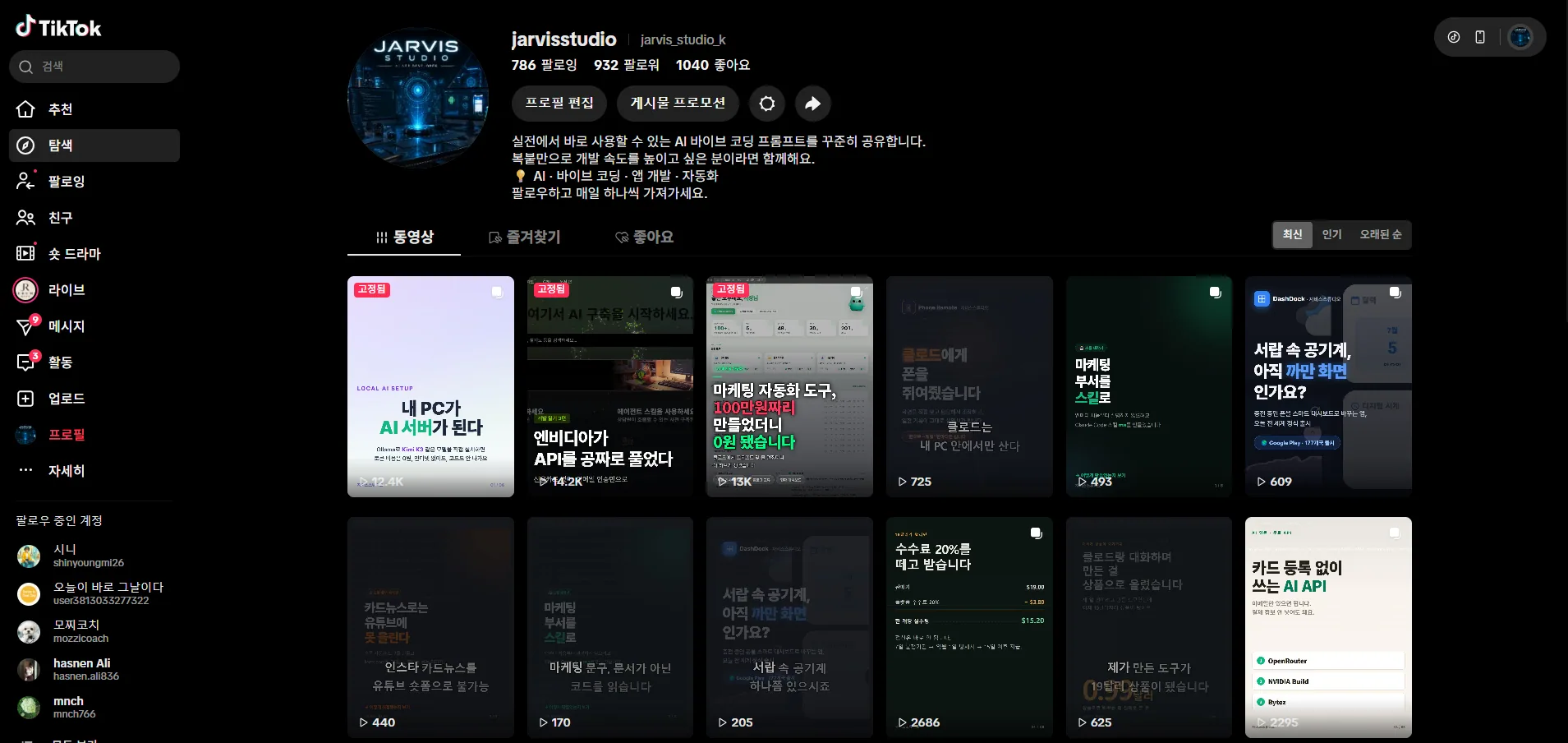Click 게시물 프로모션 button
The width and height of the screenshot is (1568, 743).
[x=678, y=104]
